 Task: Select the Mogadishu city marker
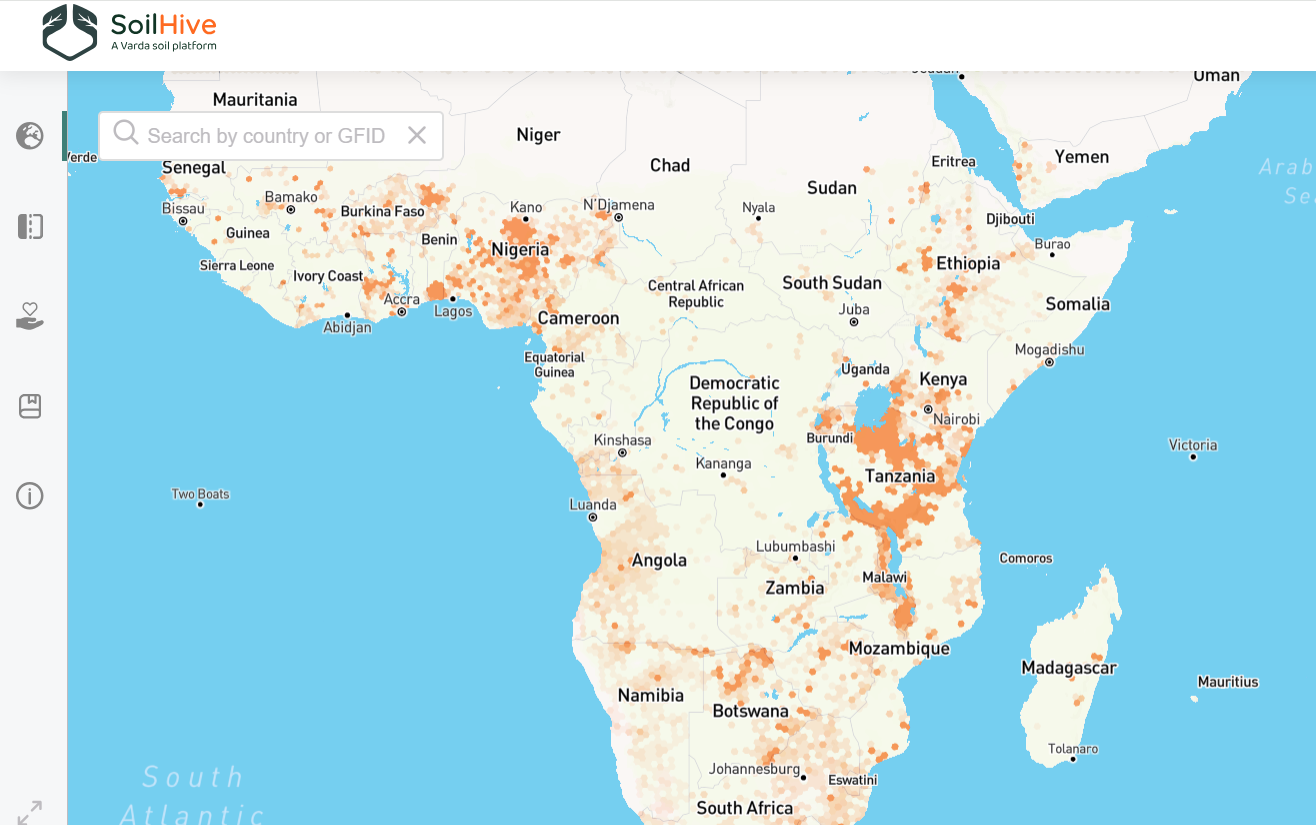point(1049,362)
